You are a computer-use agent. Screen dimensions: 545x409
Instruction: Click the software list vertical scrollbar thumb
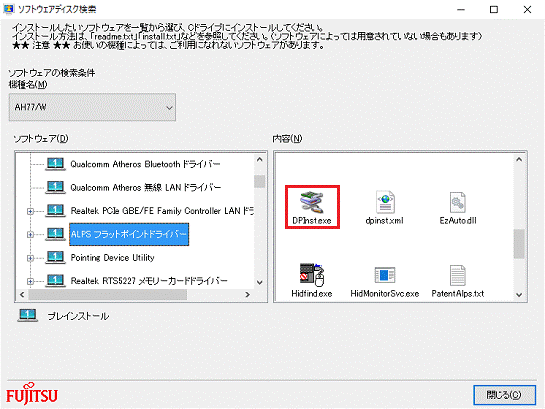(260, 181)
